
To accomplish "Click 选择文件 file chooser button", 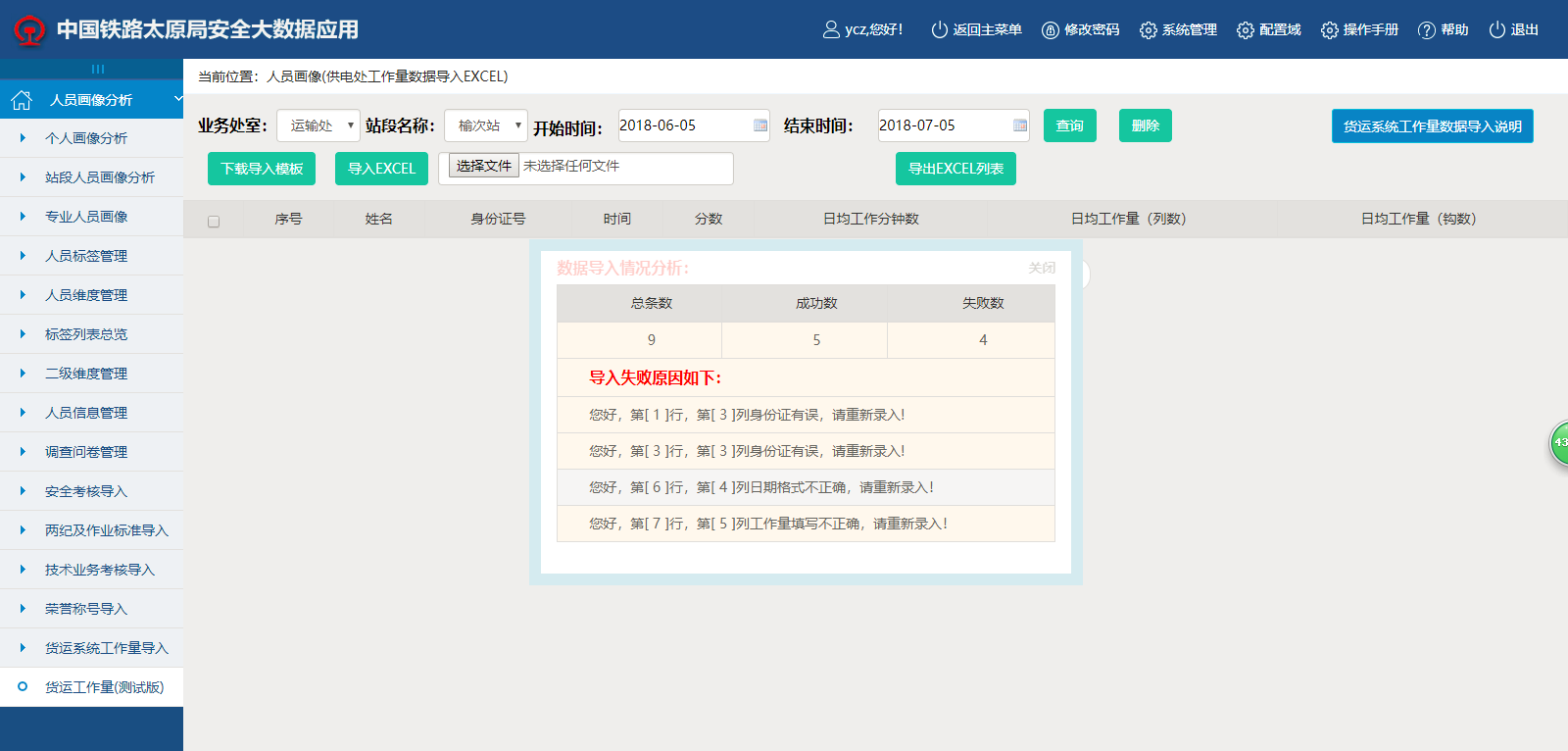I will [x=484, y=167].
